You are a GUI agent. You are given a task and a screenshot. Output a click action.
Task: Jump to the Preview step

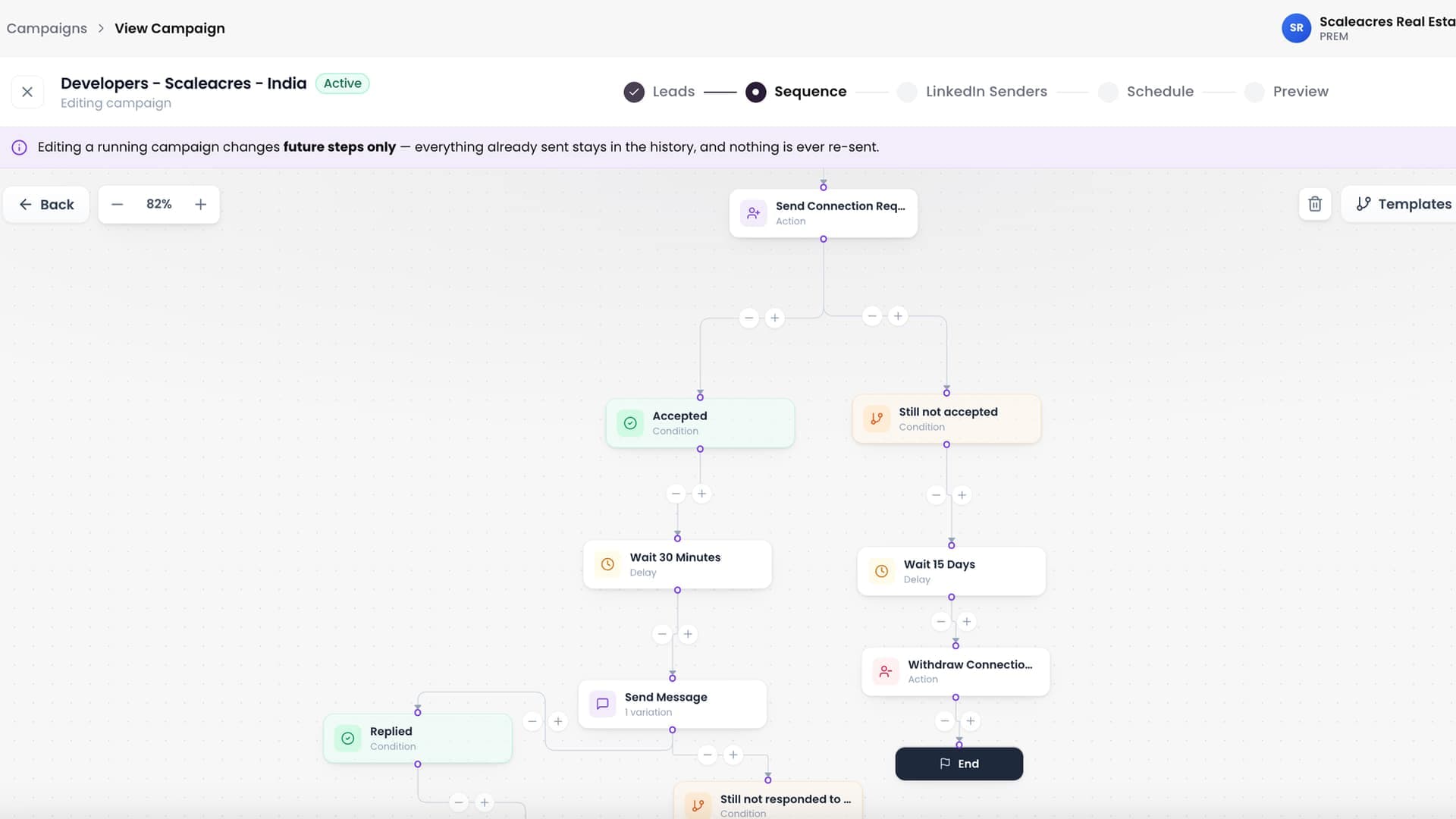click(1287, 92)
